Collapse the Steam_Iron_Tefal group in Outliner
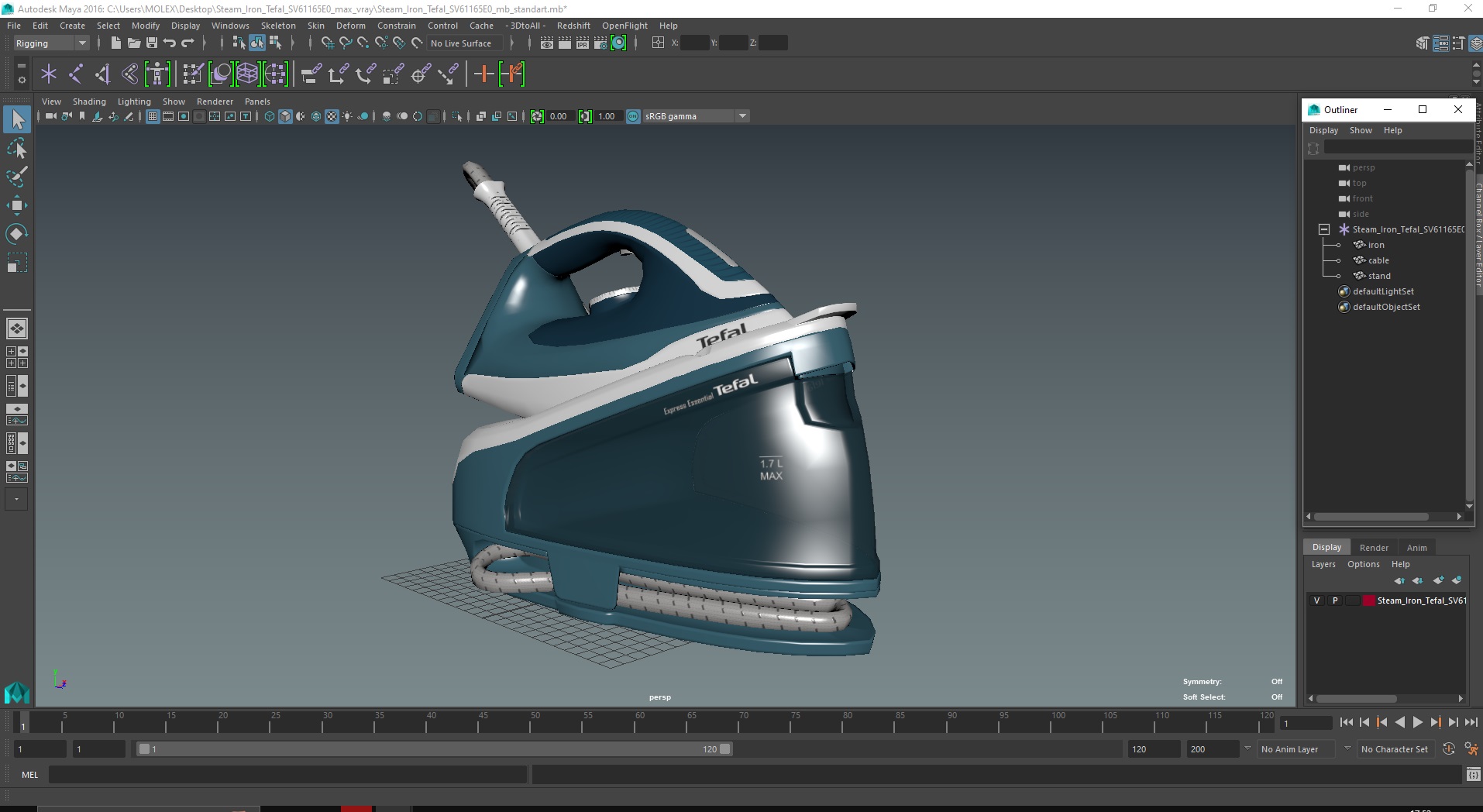 [x=1324, y=229]
